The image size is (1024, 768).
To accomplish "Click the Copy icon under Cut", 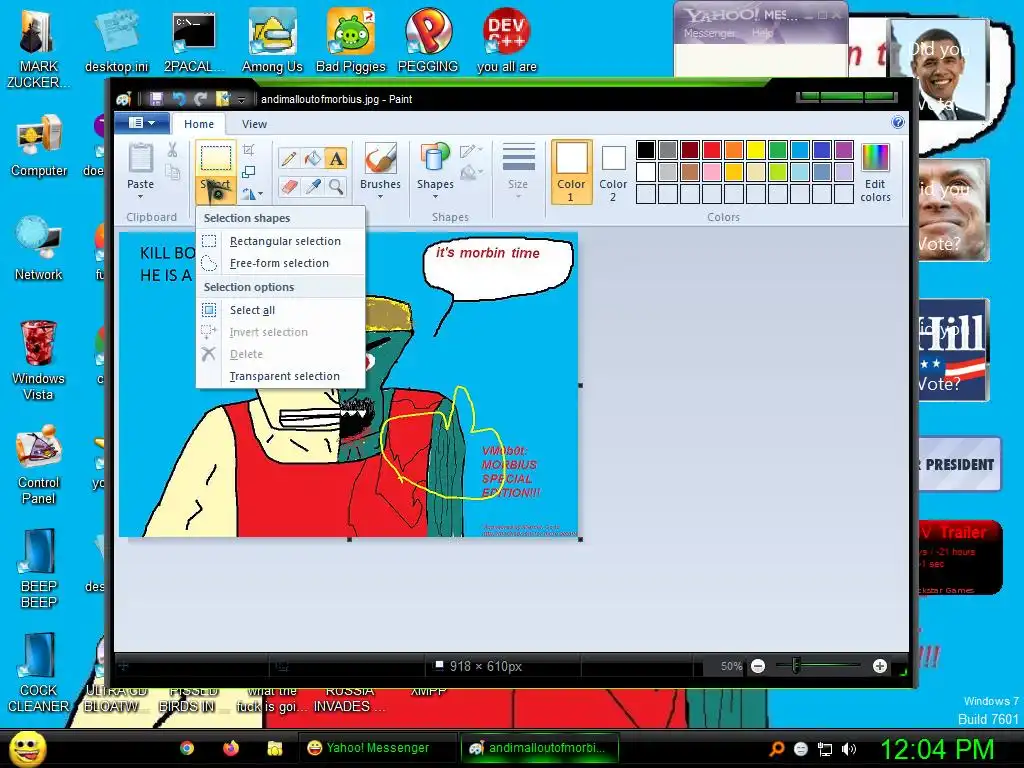I will click(172, 172).
